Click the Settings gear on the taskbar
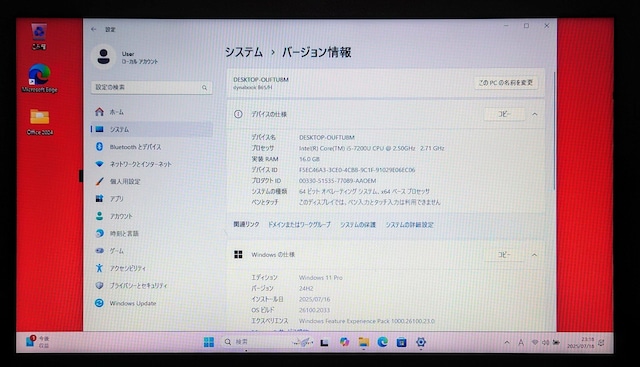The height and width of the screenshot is (367, 640). (421, 342)
